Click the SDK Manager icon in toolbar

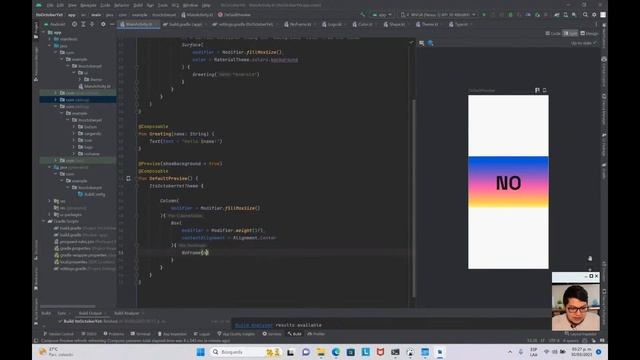[574, 15]
